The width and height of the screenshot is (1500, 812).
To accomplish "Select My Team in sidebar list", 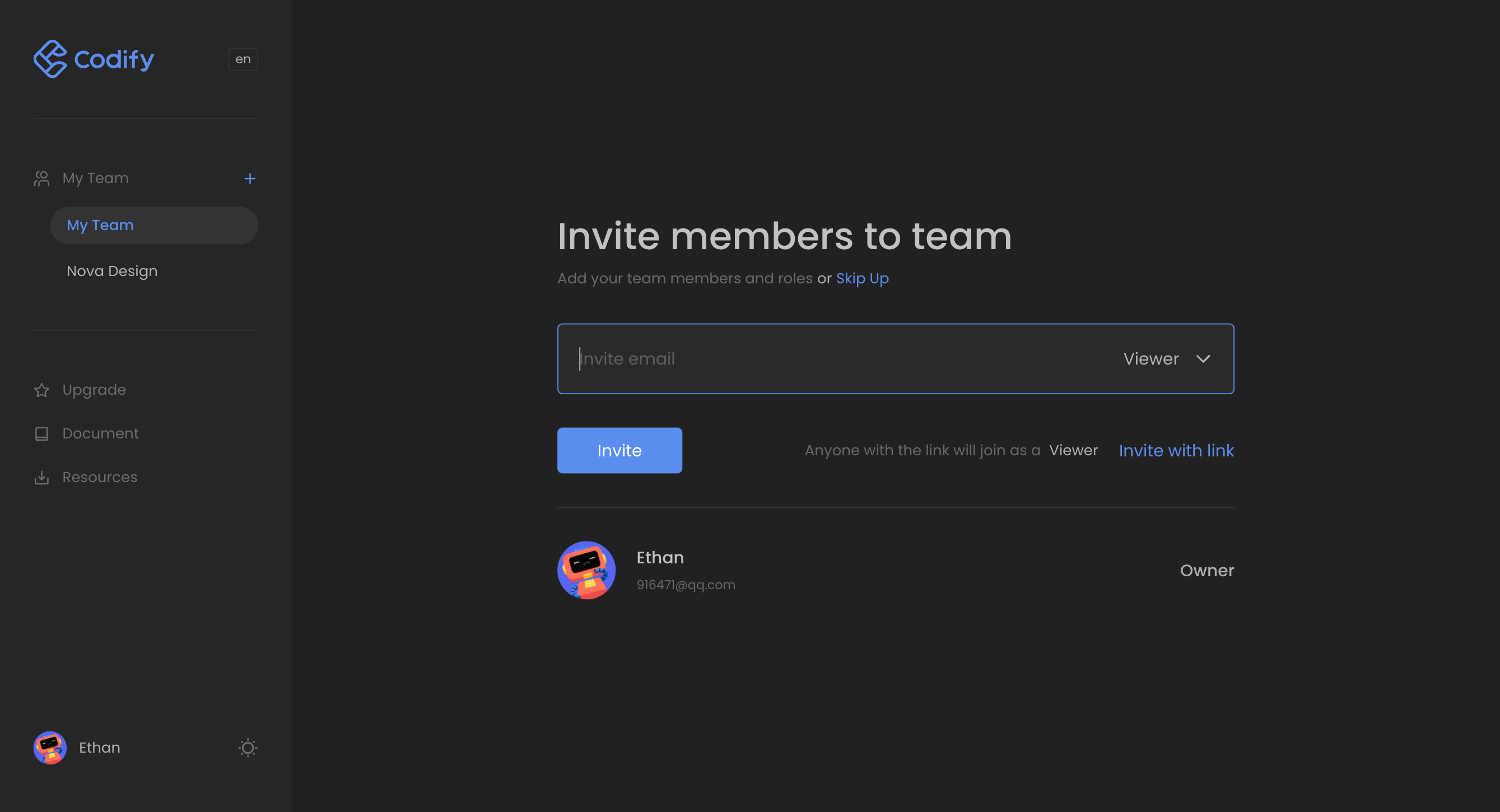I will coord(153,225).
